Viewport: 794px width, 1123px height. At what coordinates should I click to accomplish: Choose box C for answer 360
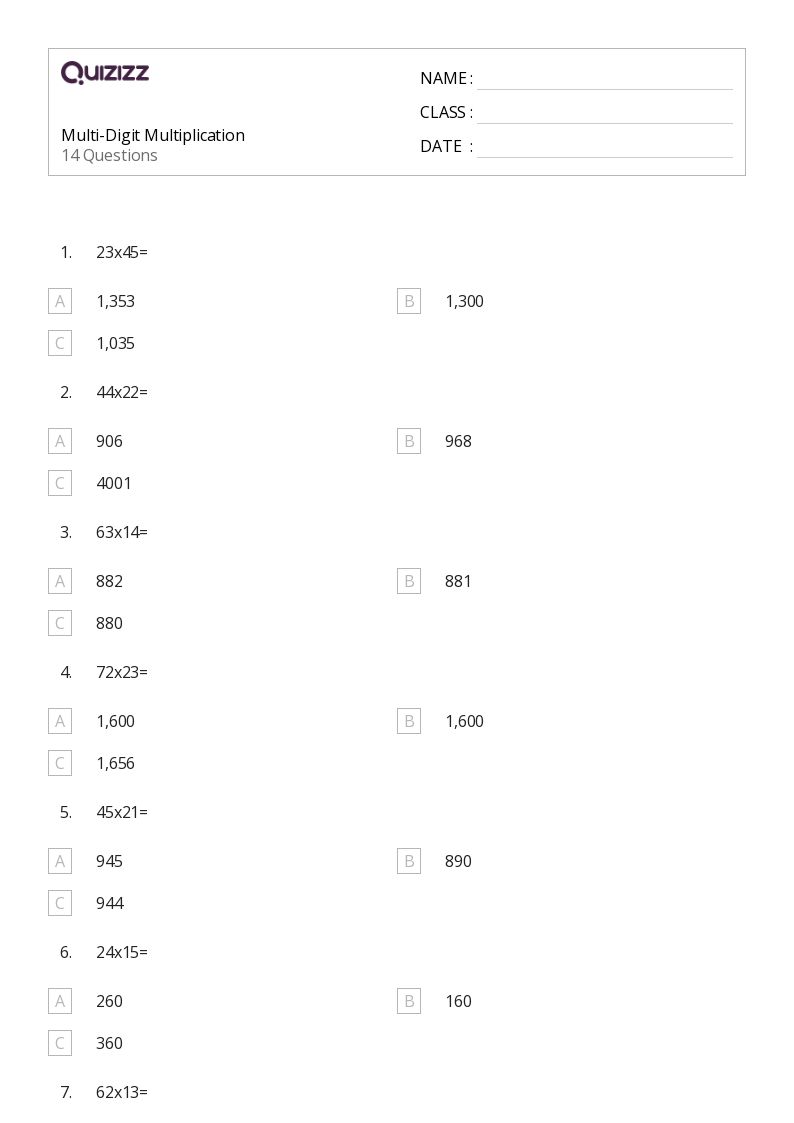coord(60,1043)
